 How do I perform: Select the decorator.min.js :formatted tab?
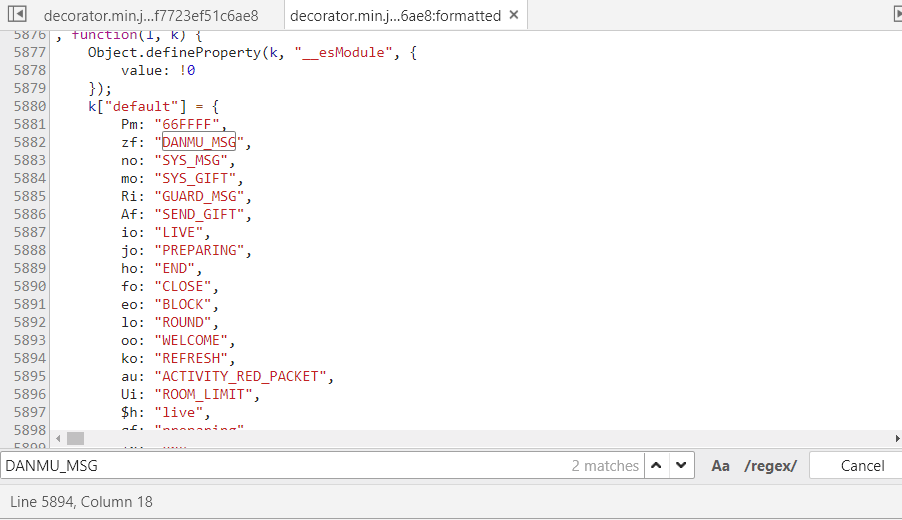(393, 16)
